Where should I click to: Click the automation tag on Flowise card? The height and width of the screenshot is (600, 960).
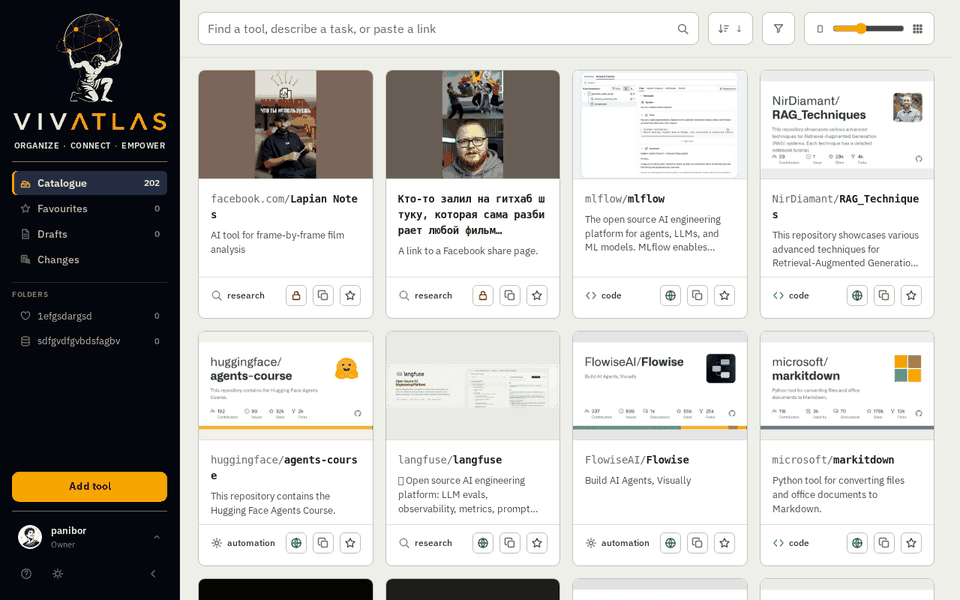(x=617, y=542)
